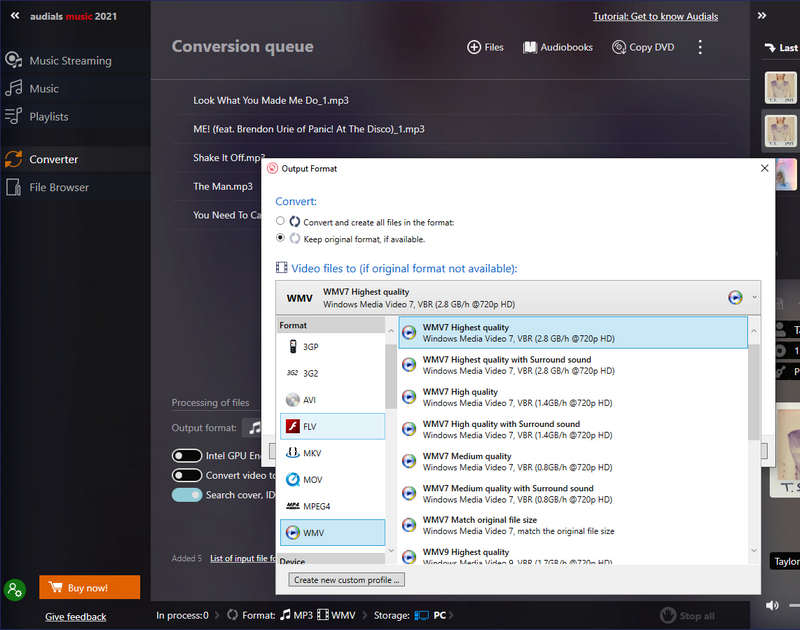Choose 3GP format
This screenshot has width=800, height=630.
coord(332,347)
